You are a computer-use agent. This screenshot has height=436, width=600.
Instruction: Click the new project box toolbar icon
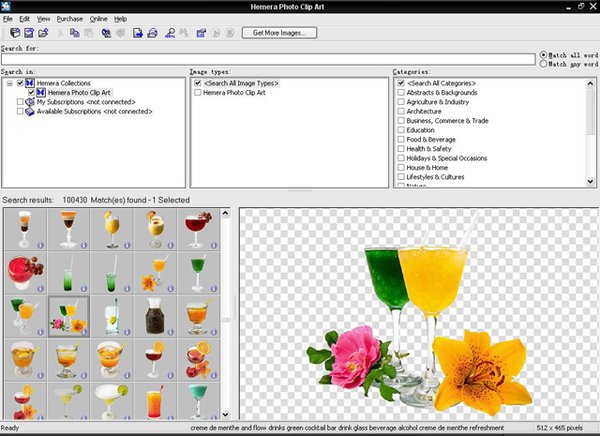[x=15, y=33]
